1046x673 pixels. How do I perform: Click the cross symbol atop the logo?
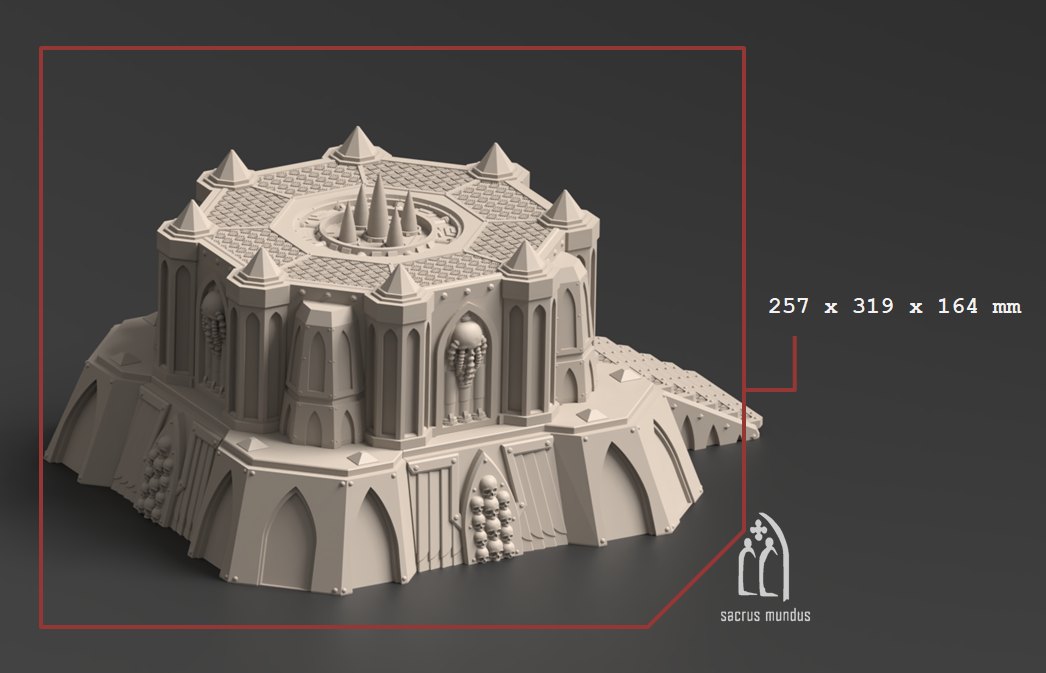point(762,525)
